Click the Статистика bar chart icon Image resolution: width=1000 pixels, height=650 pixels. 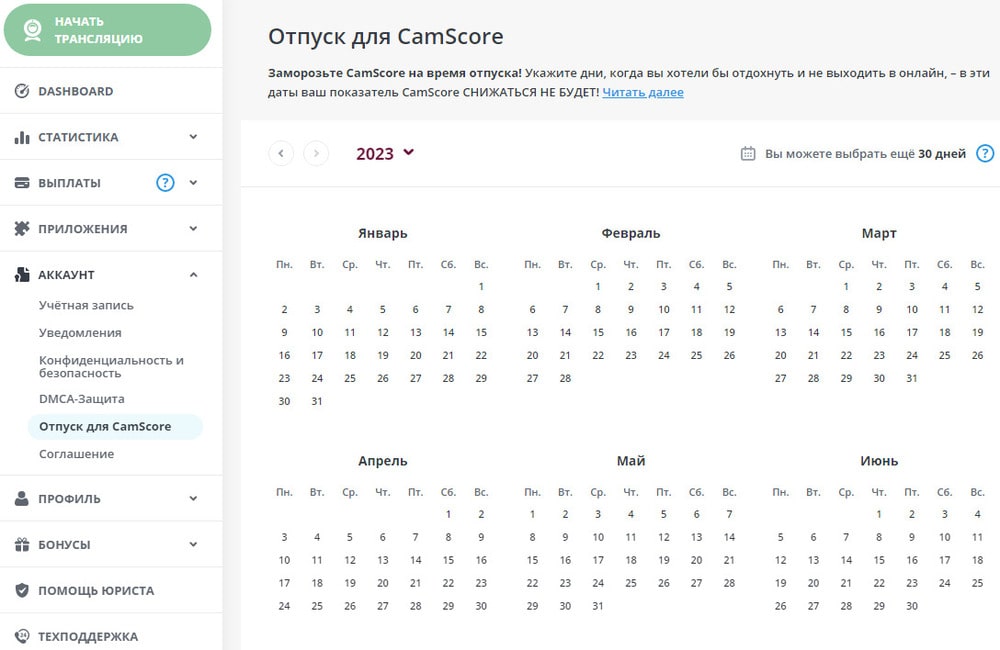pyautogui.click(x=22, y=137)
